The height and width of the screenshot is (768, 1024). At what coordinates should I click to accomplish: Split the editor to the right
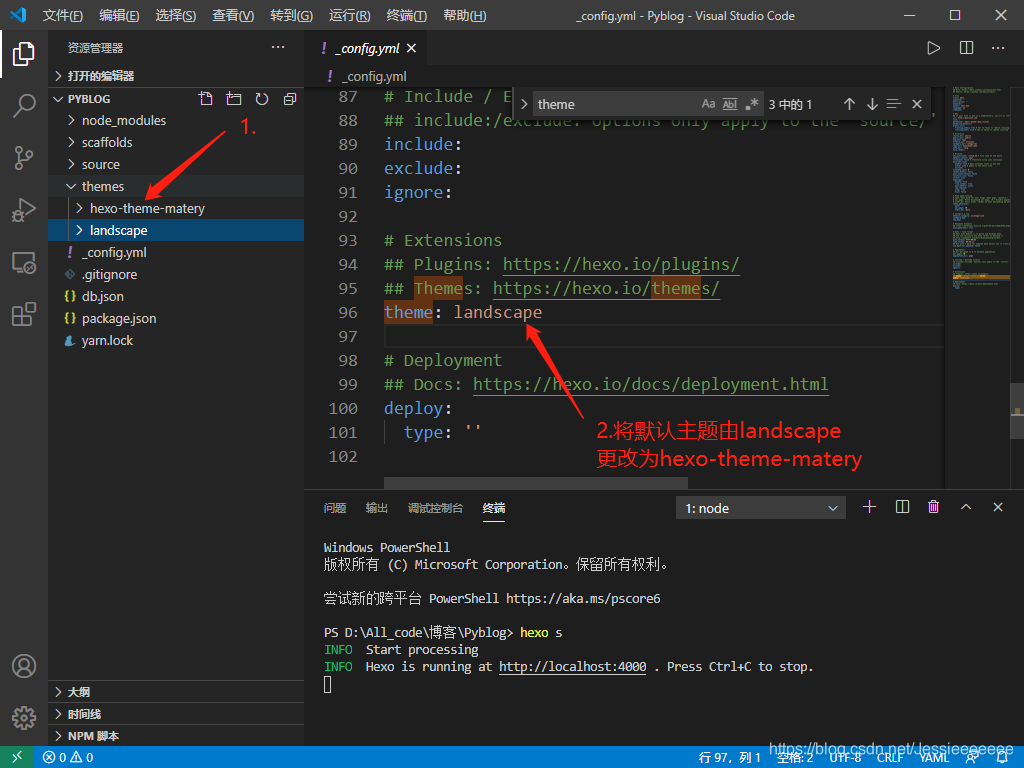tap(967, 48)
